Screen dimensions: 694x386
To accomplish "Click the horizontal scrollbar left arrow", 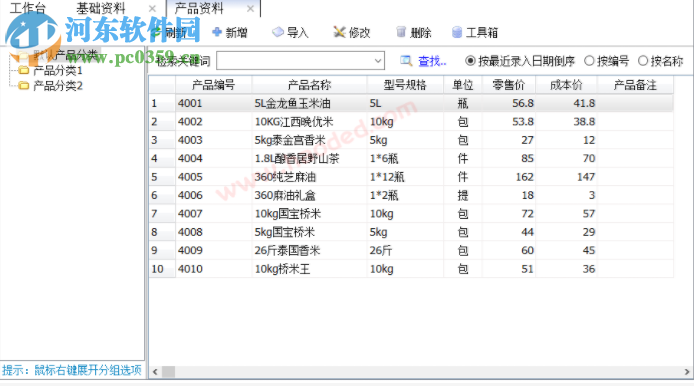I will pos(155,372).
